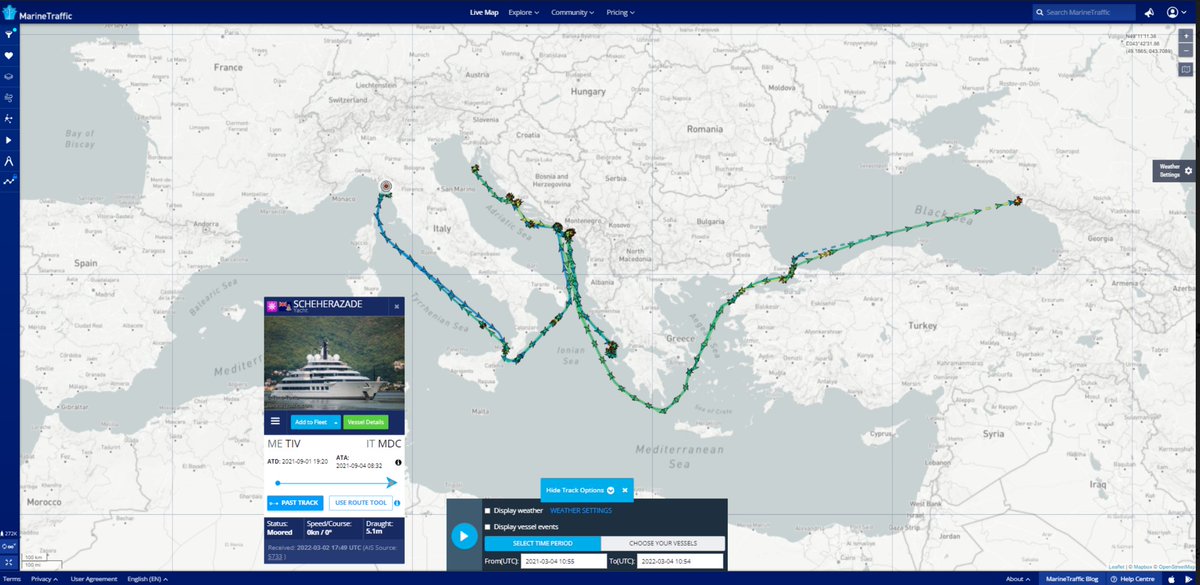Viewport: 1200px width, 585px height.
Task: Click the Google Play icon in footer
Action: pos(1187,579)
